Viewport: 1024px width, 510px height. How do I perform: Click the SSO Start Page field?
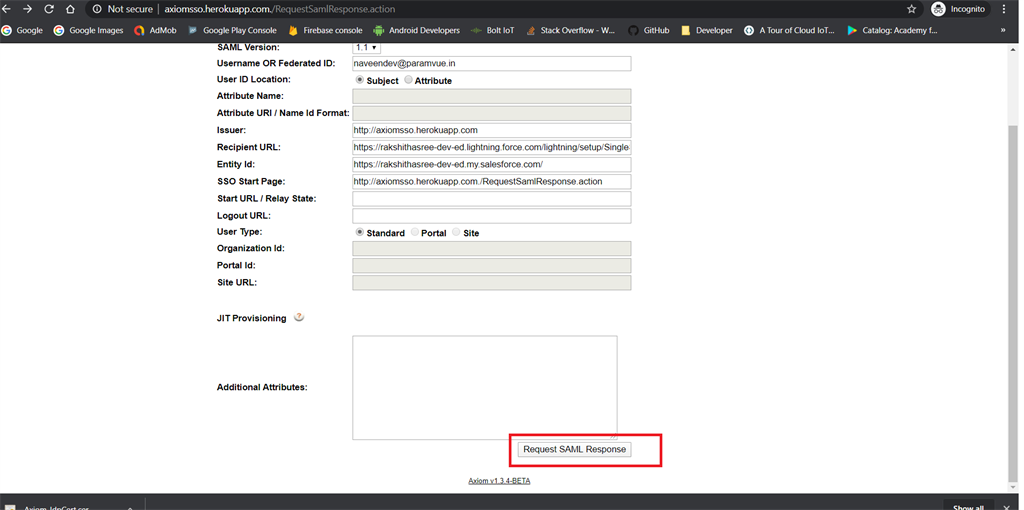click(492, 181)
